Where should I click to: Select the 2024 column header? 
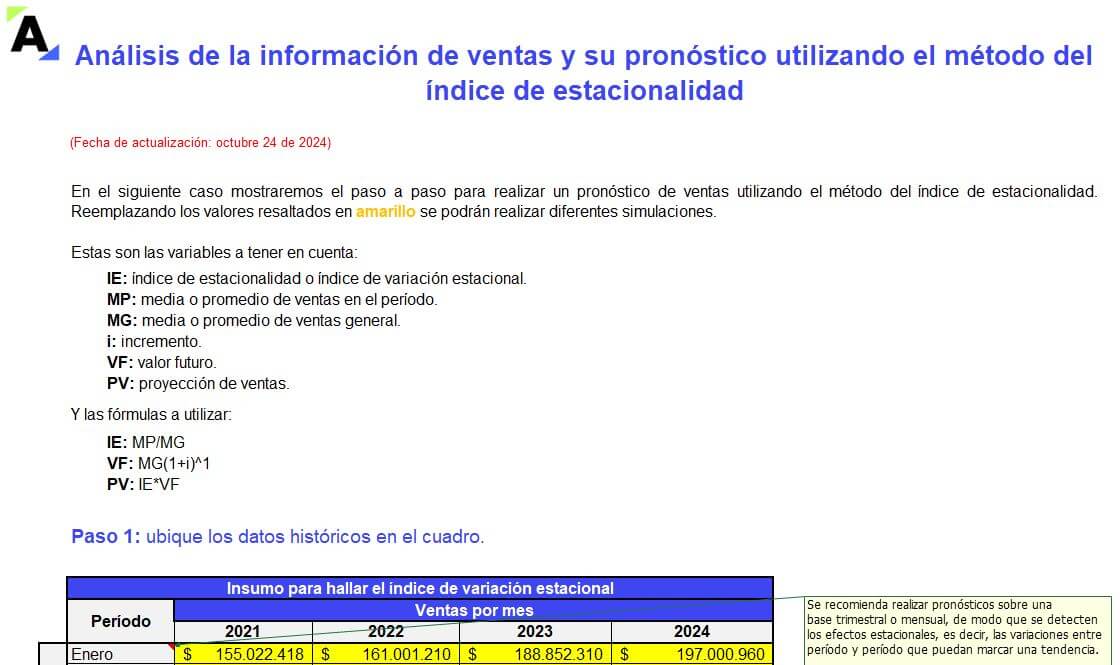pos(691,631)
